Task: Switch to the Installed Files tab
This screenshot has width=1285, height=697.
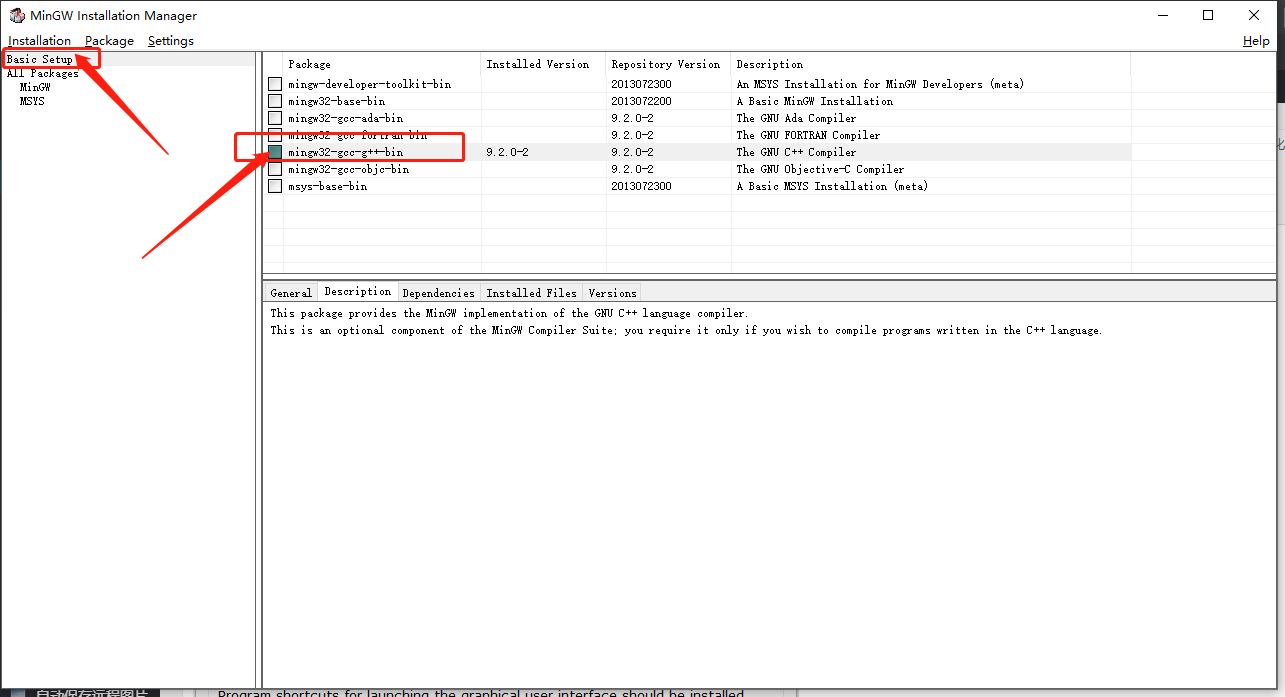Action: click(x=531, y=293)
